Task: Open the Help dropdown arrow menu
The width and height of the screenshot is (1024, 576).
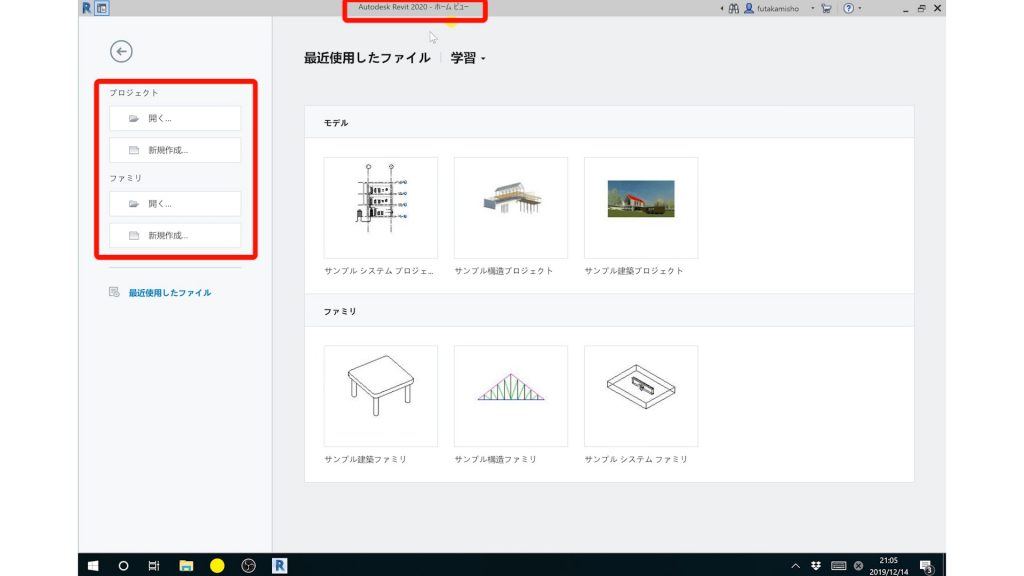Action: tap(861, 8)
